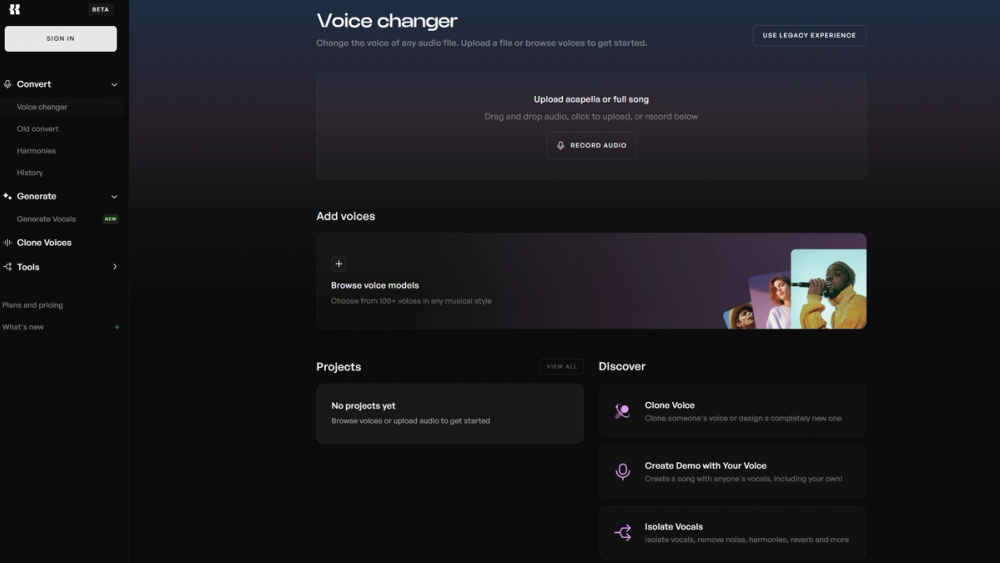The image size is (1000, 563).
Task: Click the Convert section label
Action: click(x=34, y=84)
